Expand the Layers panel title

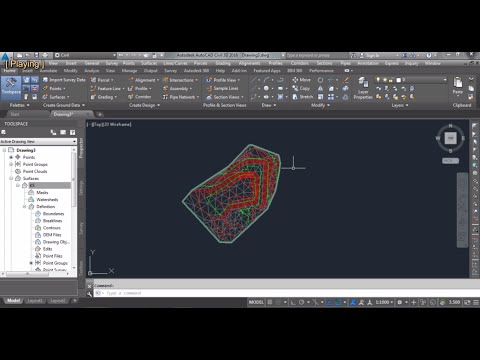coord(400,105)
